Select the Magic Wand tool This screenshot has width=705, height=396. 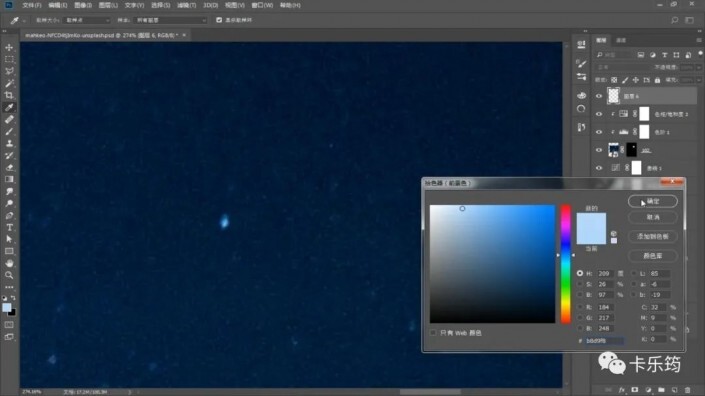coord(9,83)
